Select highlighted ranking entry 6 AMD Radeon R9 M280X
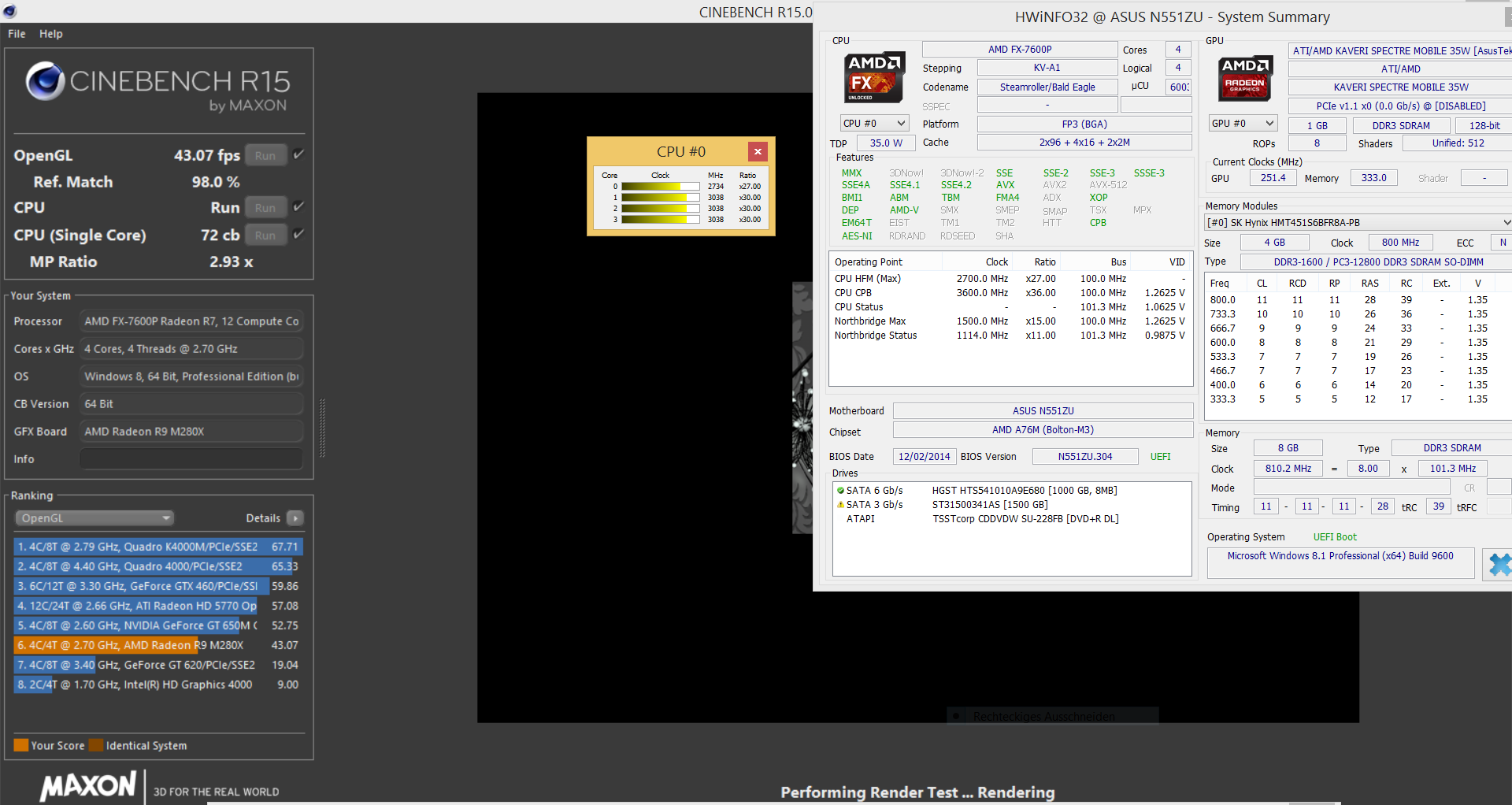Image resolution: width=1512 pixels, height=805 pixels. (x=158, y=645)
